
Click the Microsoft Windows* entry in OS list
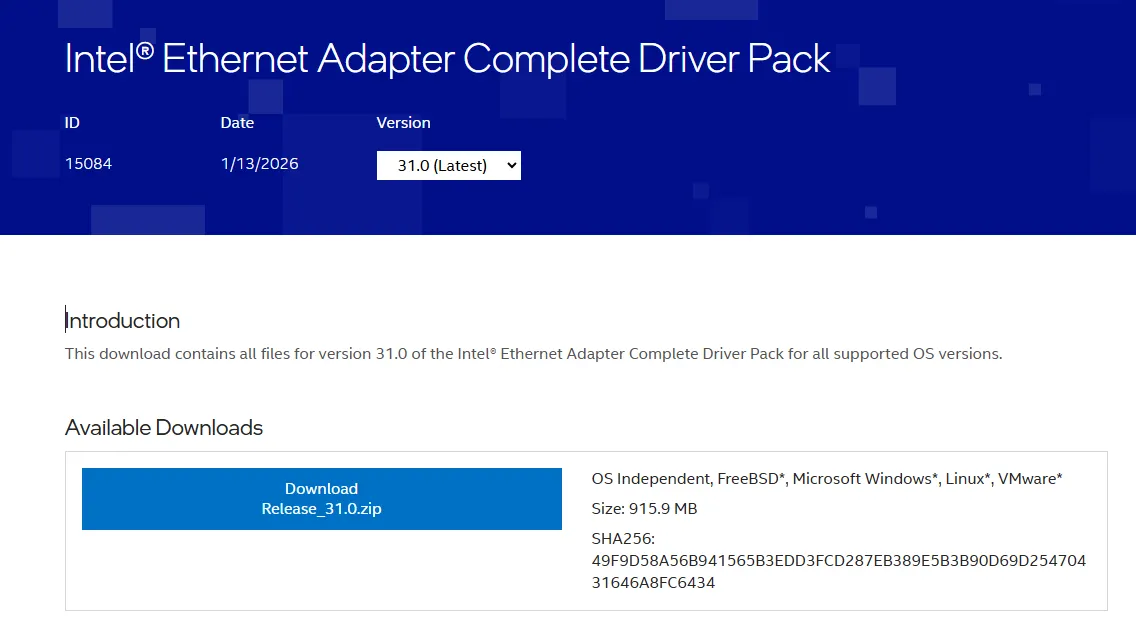(x=866, y=479)
